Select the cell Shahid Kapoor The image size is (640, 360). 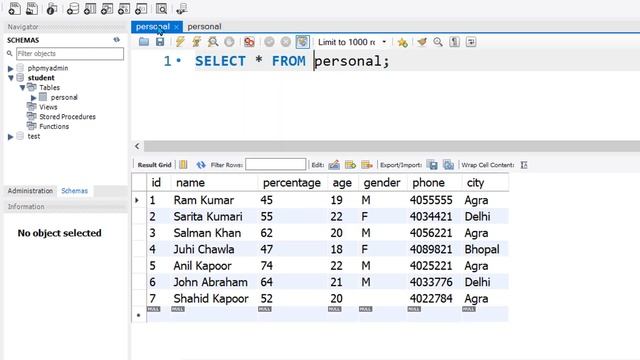[211, 298]
